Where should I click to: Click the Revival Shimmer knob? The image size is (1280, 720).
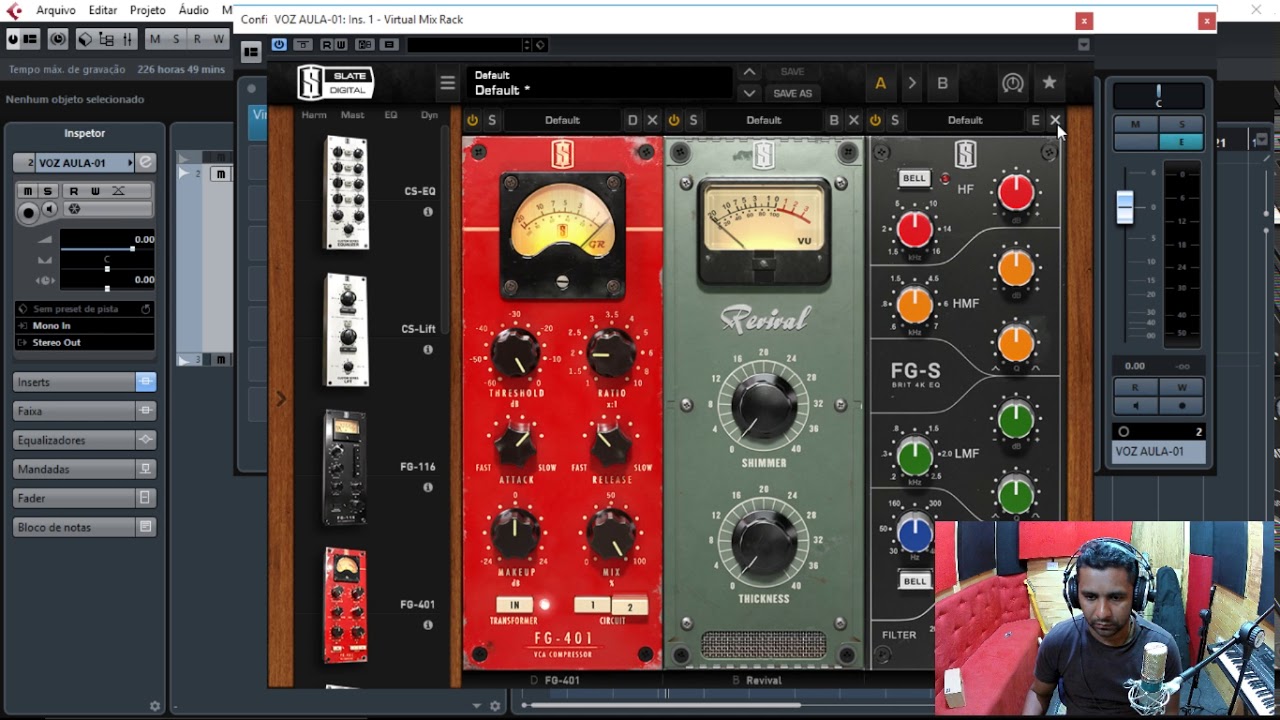pos(764,406)
